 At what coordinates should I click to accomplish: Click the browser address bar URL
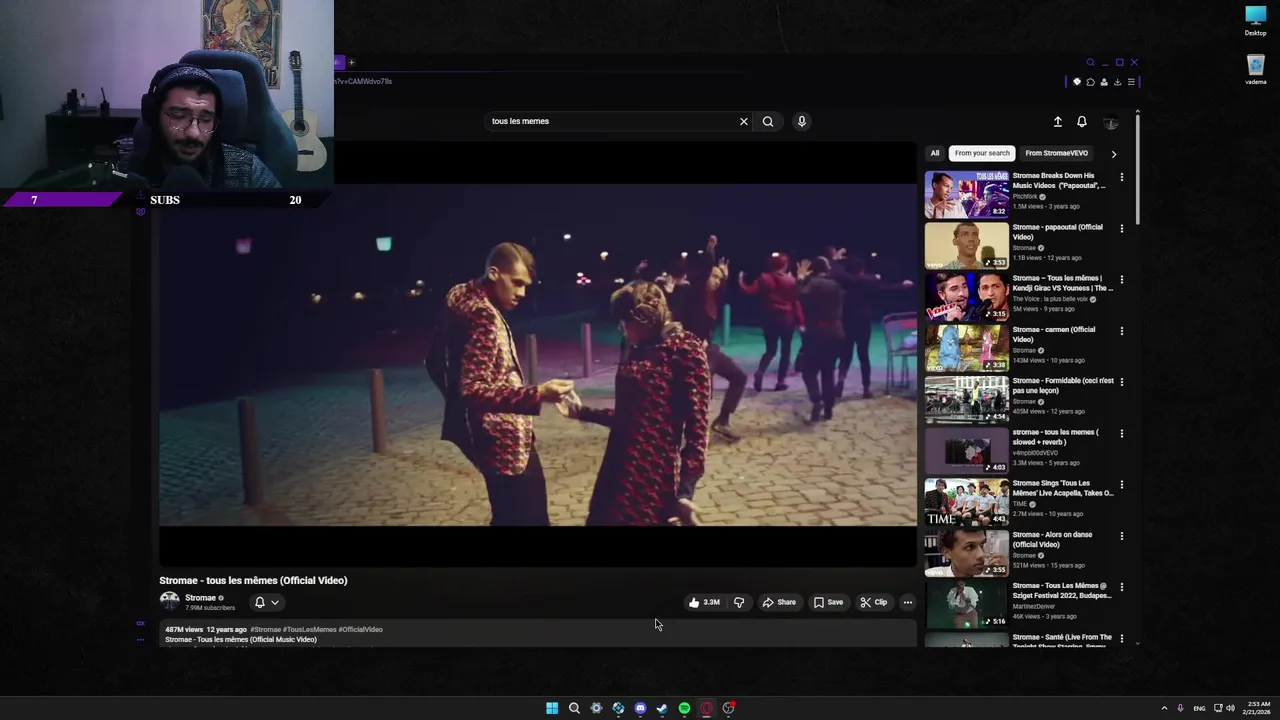point(365,82)
